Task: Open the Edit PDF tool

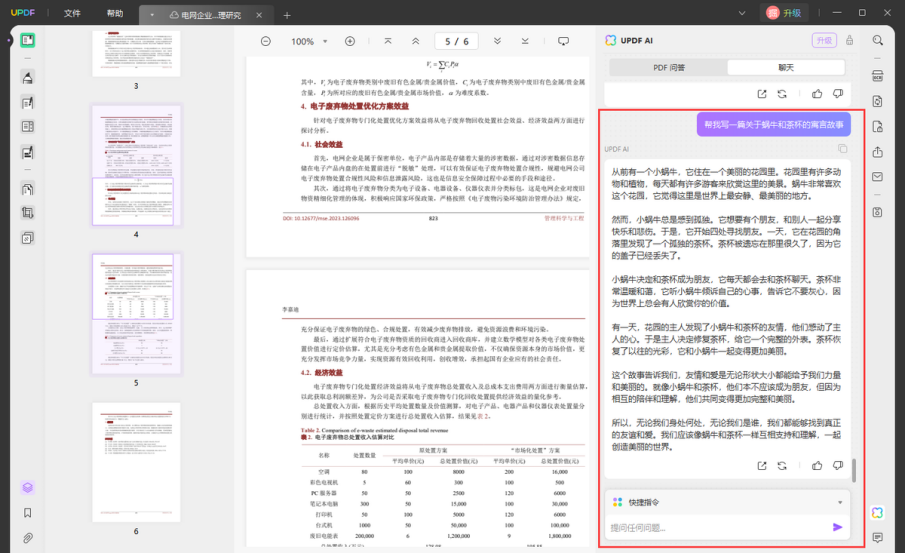Action: pyautogui.click(x=28, y=103)
